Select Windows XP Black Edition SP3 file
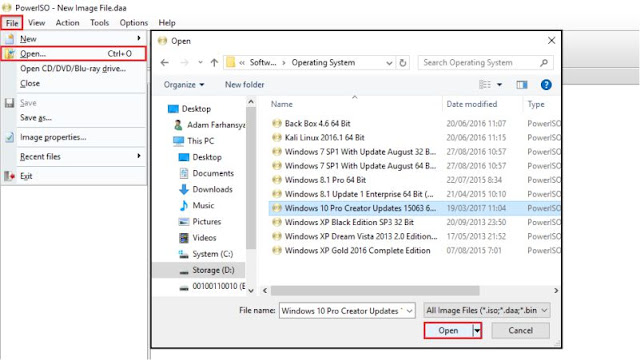640x360 pixels. coord(349,222)
